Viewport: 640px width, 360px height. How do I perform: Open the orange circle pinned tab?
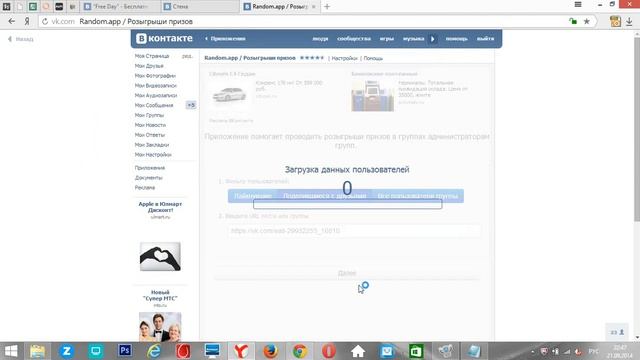tap(46, 7)
